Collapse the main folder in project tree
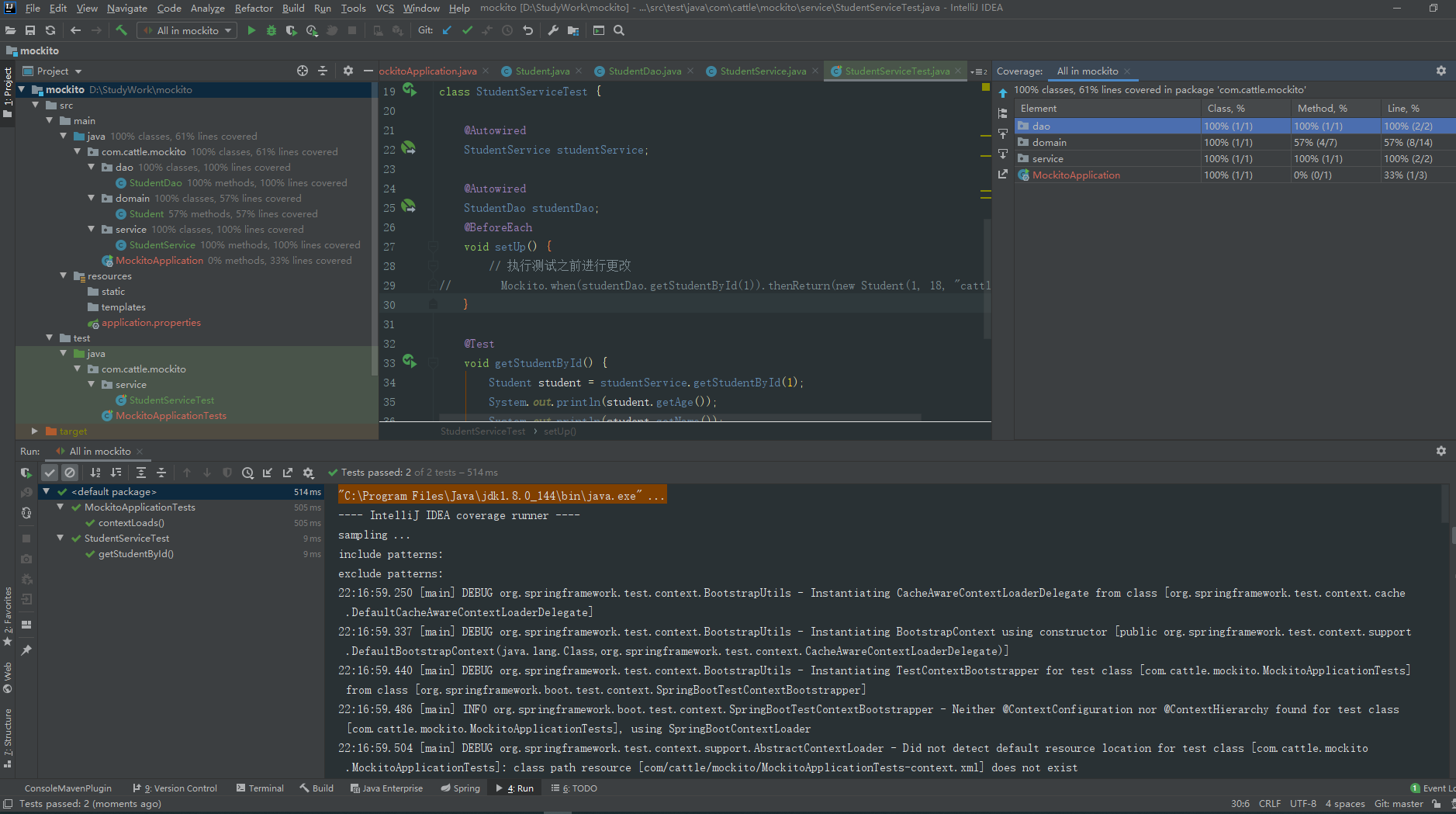Image resolution: width=1456 pixels, height=814 pixels. coord(50,121)
